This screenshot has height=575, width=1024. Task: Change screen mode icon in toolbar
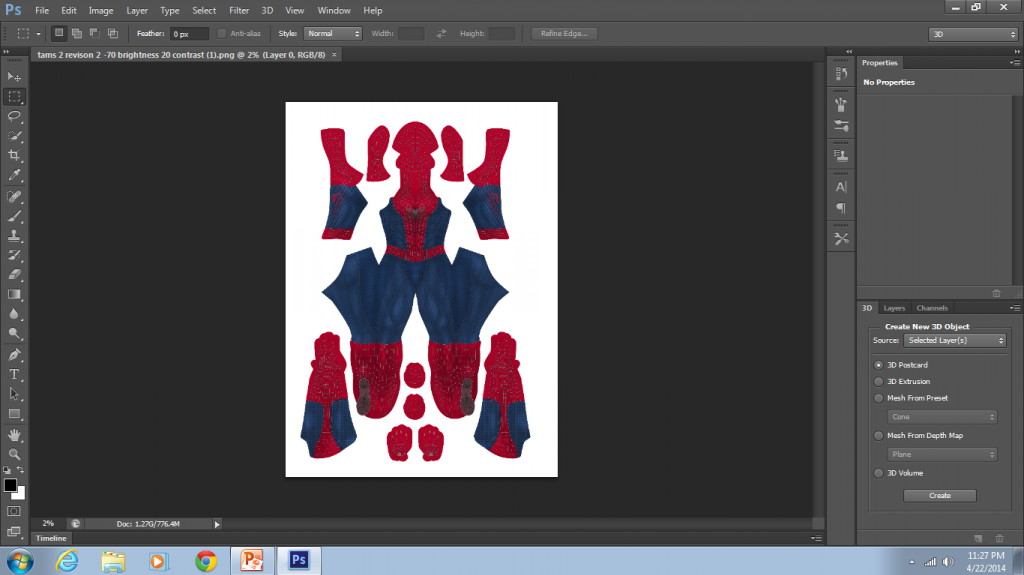click(14, 531)
